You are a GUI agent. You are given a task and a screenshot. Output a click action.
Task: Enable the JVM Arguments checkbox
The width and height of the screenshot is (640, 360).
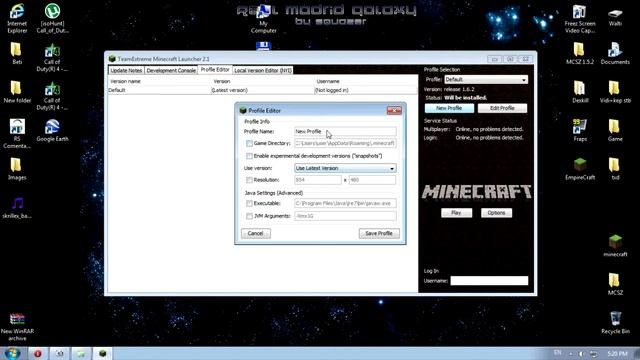[x=249, y=216]
